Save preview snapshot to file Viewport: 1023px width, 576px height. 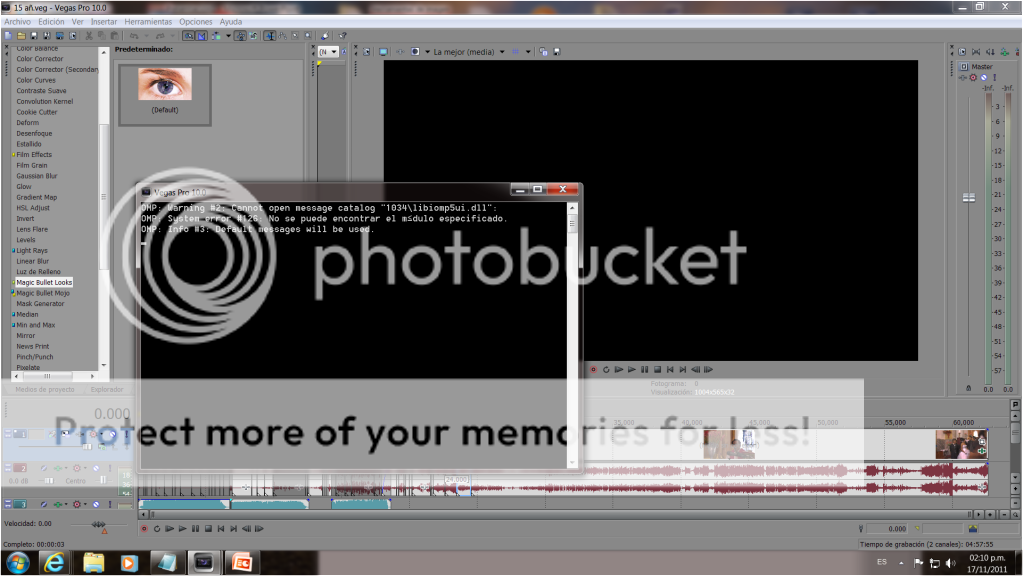557,52
